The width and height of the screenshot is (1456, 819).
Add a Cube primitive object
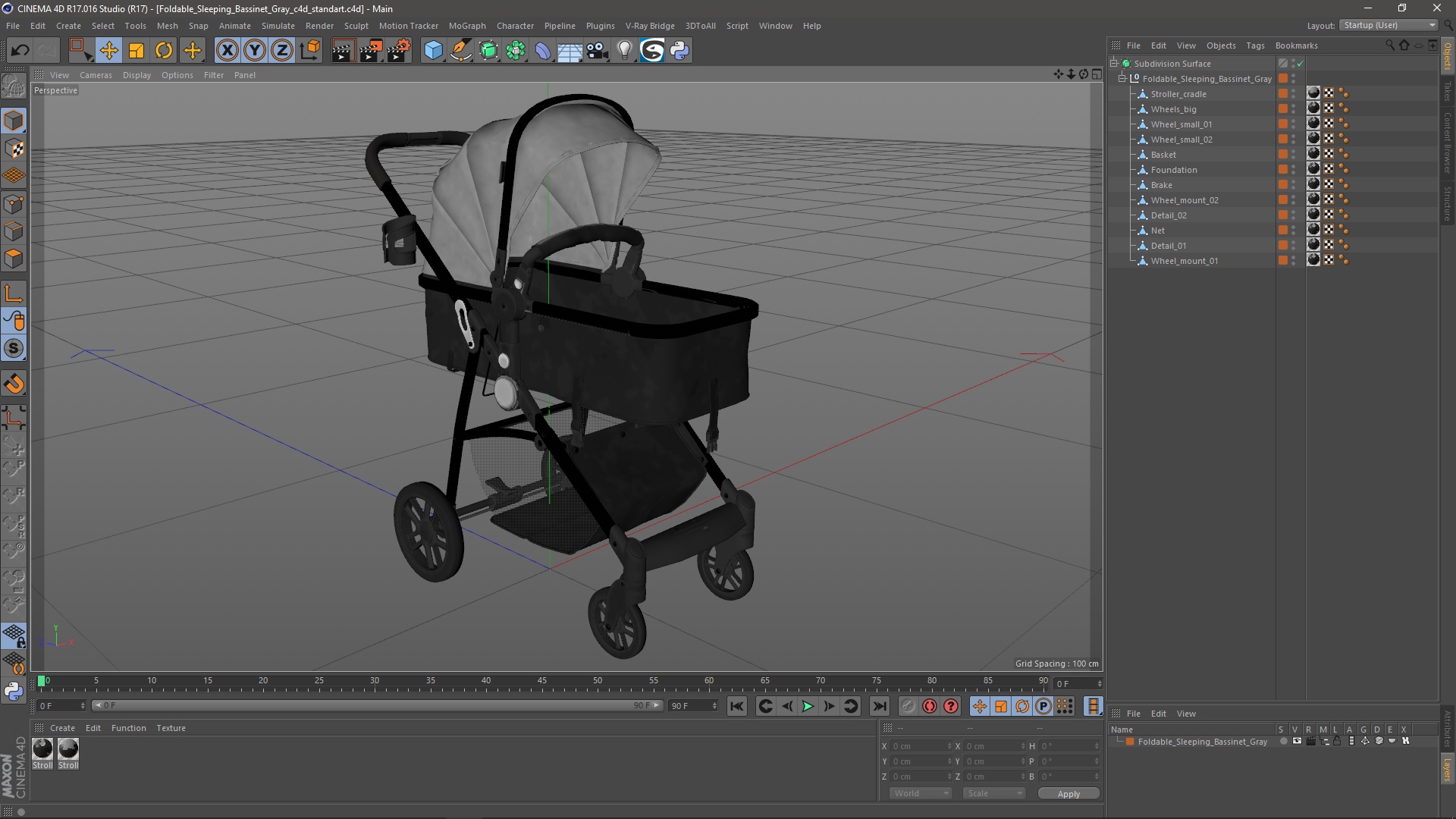[x=433, y=51]
